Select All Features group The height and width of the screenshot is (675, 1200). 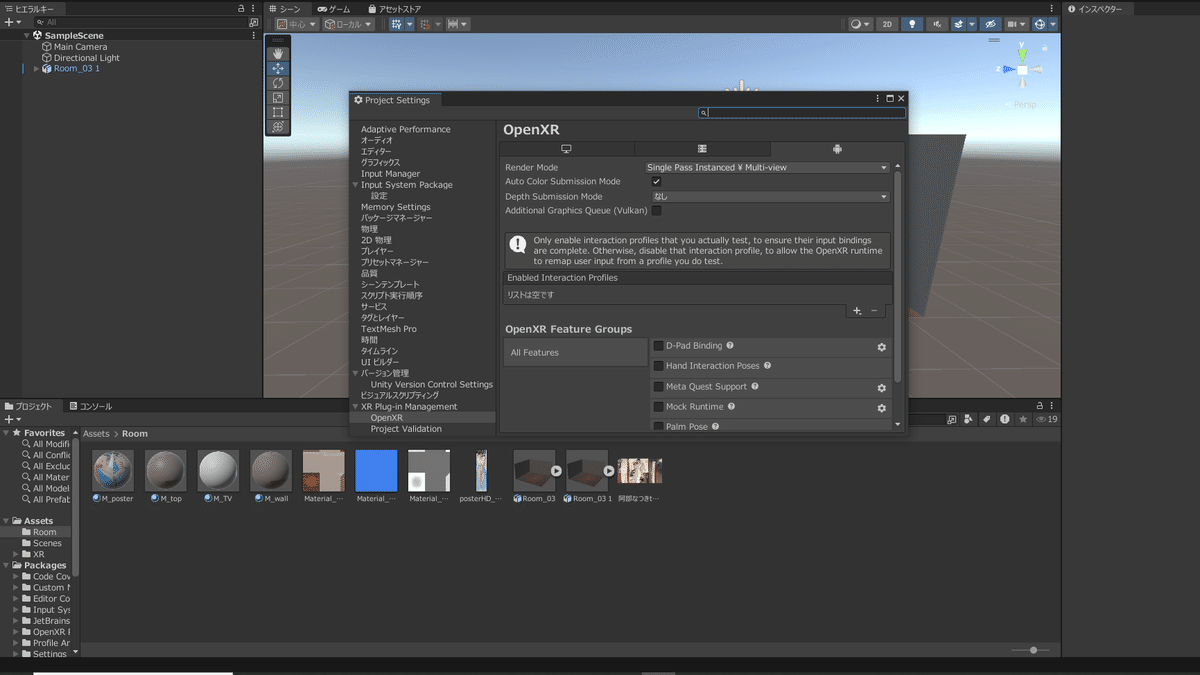point(576,352)
